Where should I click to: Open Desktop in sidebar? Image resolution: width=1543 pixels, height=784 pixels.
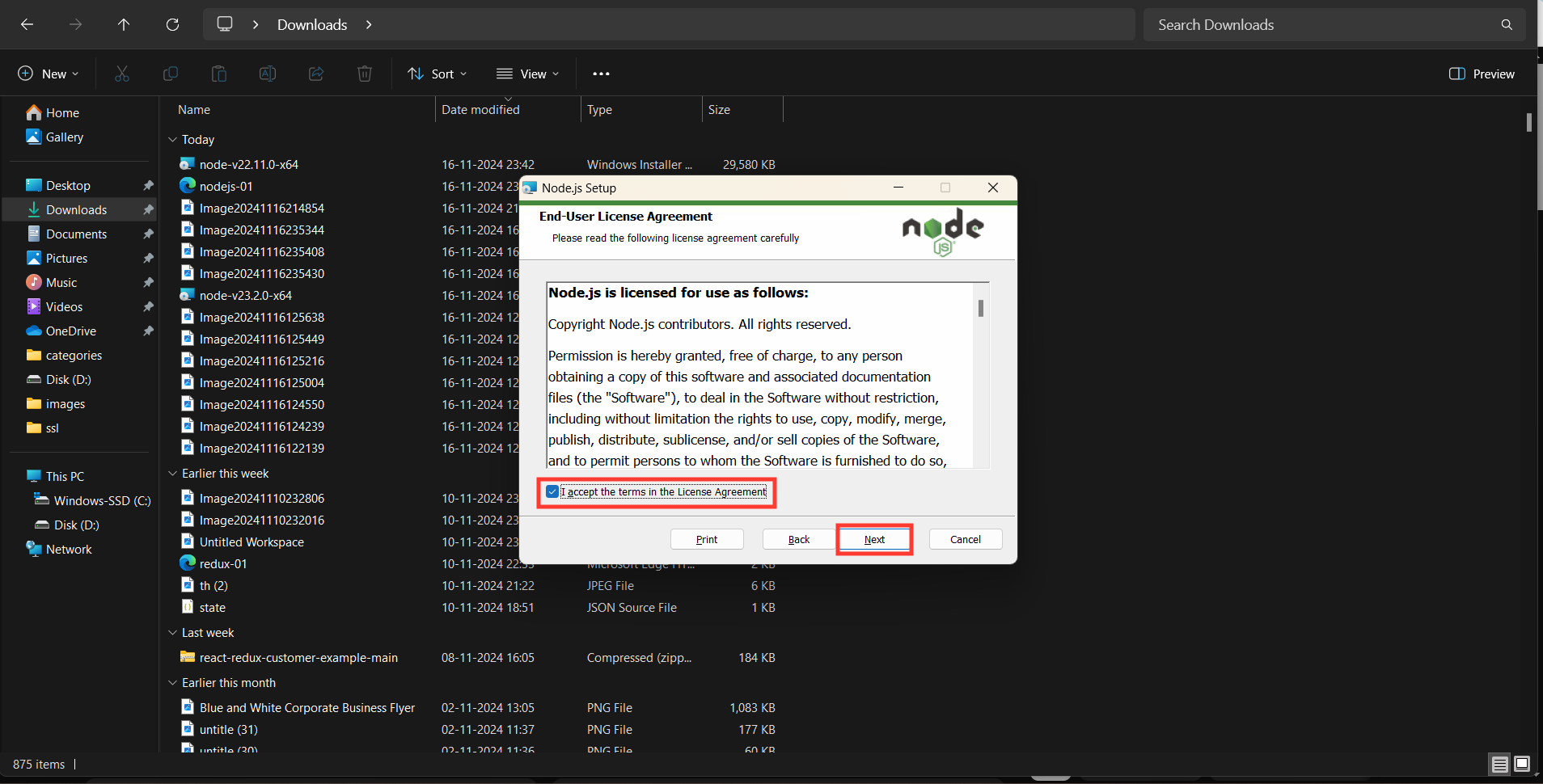[68, 185]
